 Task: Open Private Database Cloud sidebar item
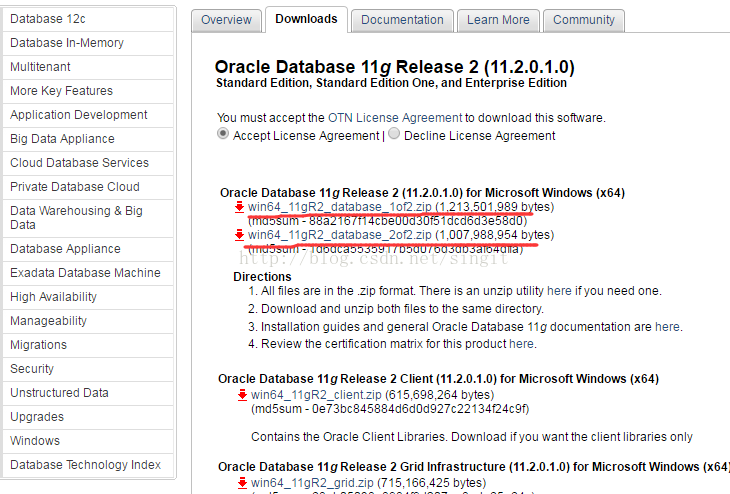click(88, 187)
